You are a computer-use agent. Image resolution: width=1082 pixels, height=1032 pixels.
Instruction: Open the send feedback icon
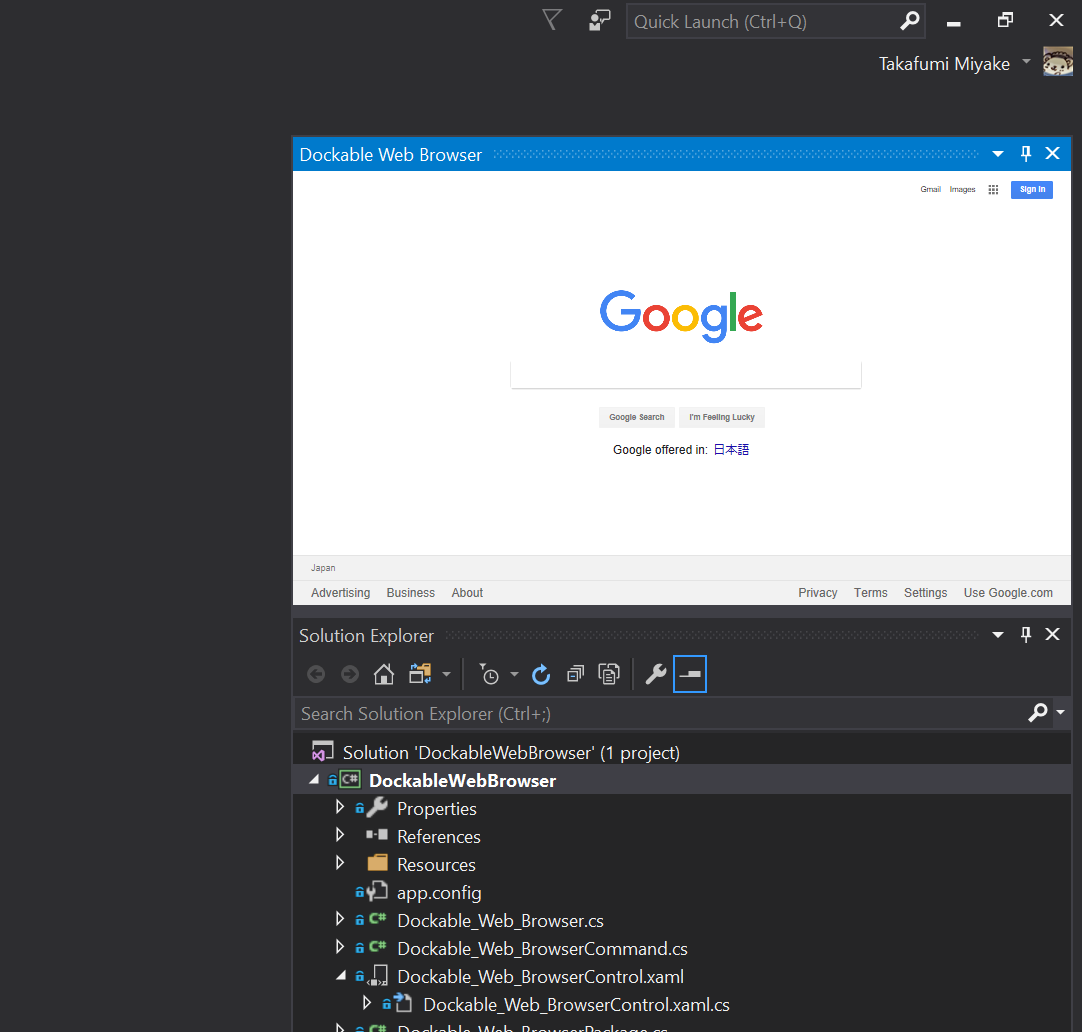[599, 20]
